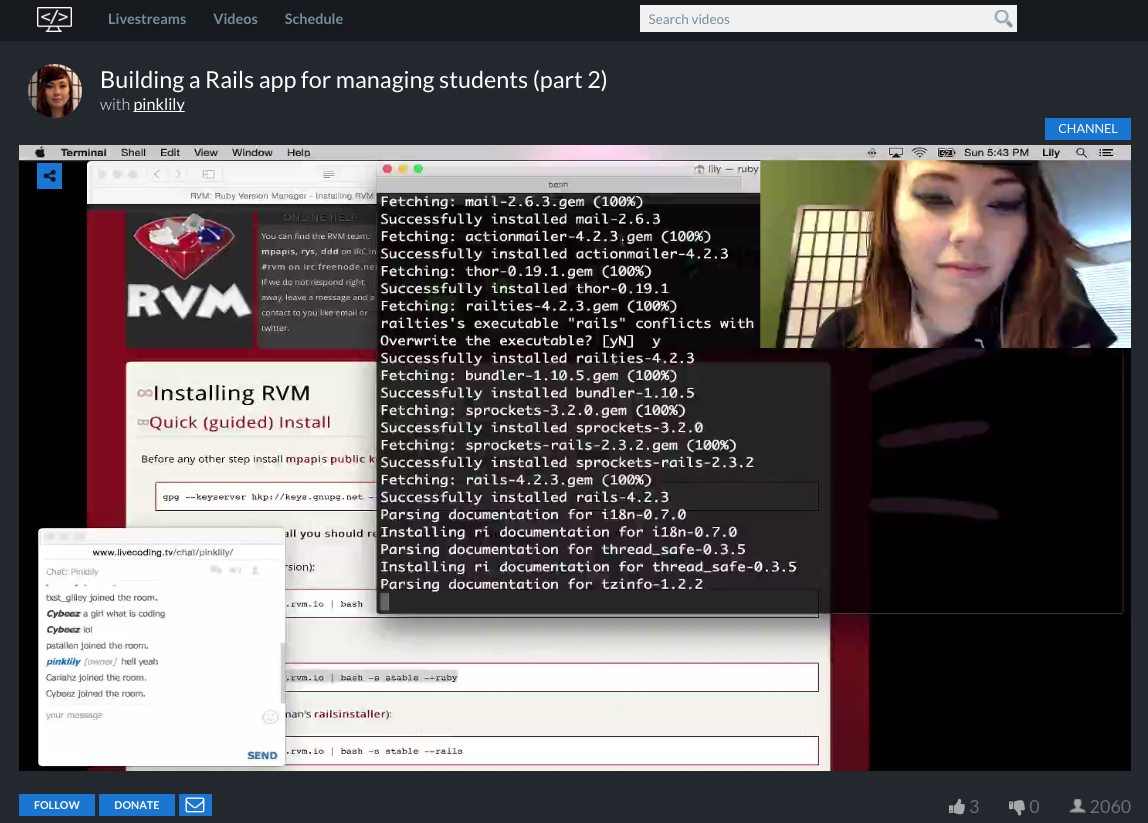Screen dimensions: 1148x823
Task: Click the bash -s stable --ruby command
Action: coord(398,678)
